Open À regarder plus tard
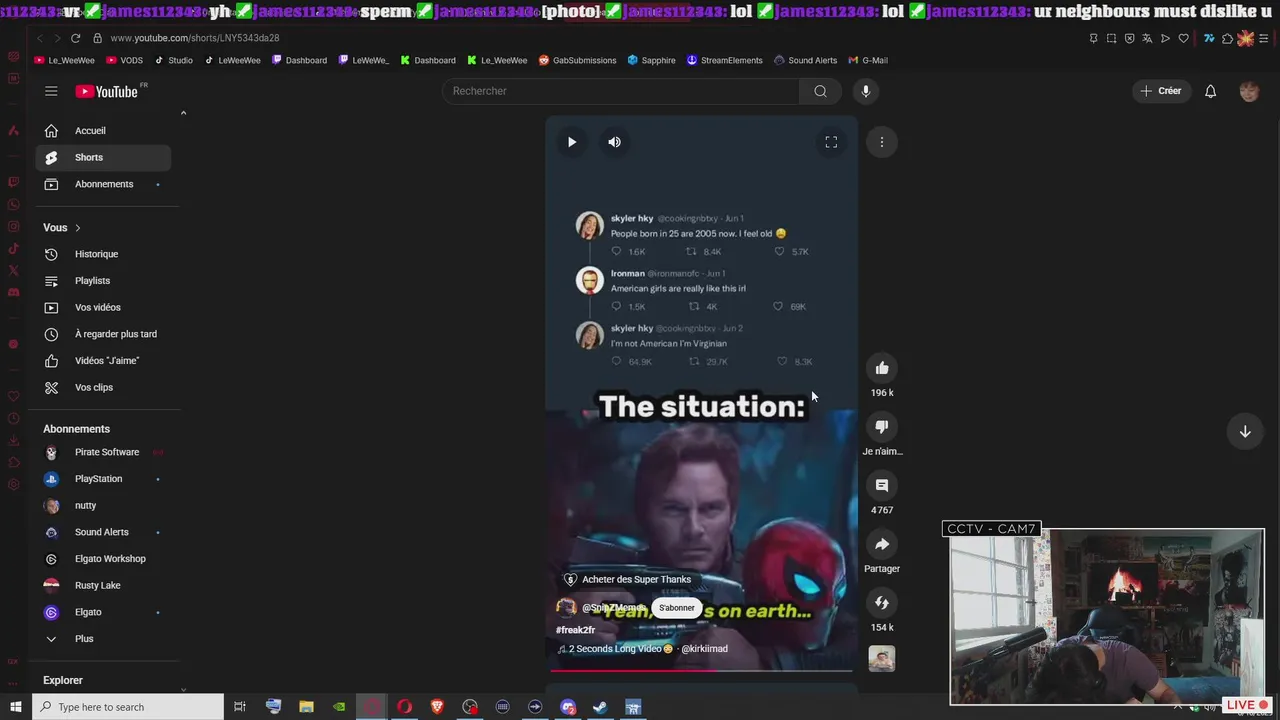 pos(103,334)
